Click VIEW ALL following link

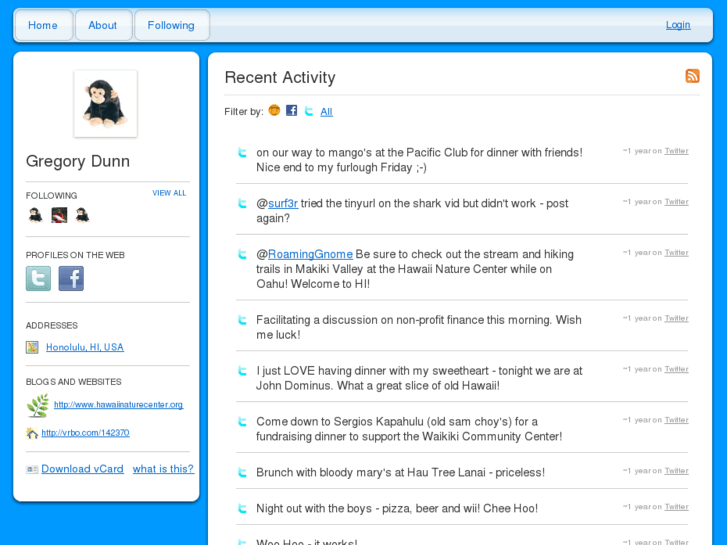pos(169,193)
